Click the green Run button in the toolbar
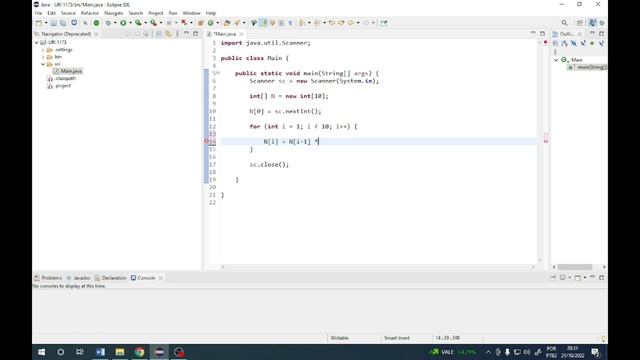 click(x=123, y=23)
